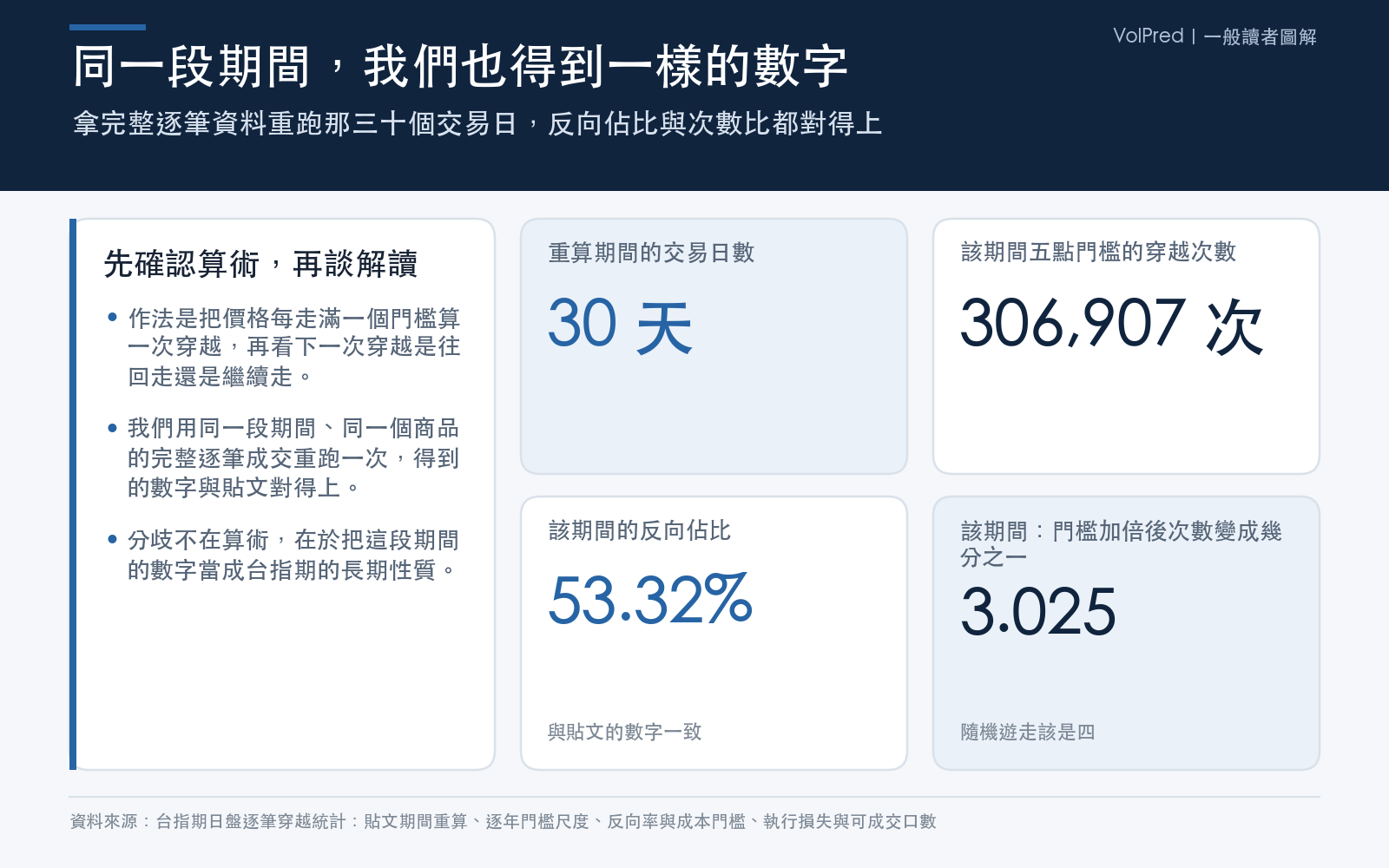This screenshot has width=1389, height=868.
Task: Click the footer source line starting 資料來源
Action: click(x=504, y=821)
